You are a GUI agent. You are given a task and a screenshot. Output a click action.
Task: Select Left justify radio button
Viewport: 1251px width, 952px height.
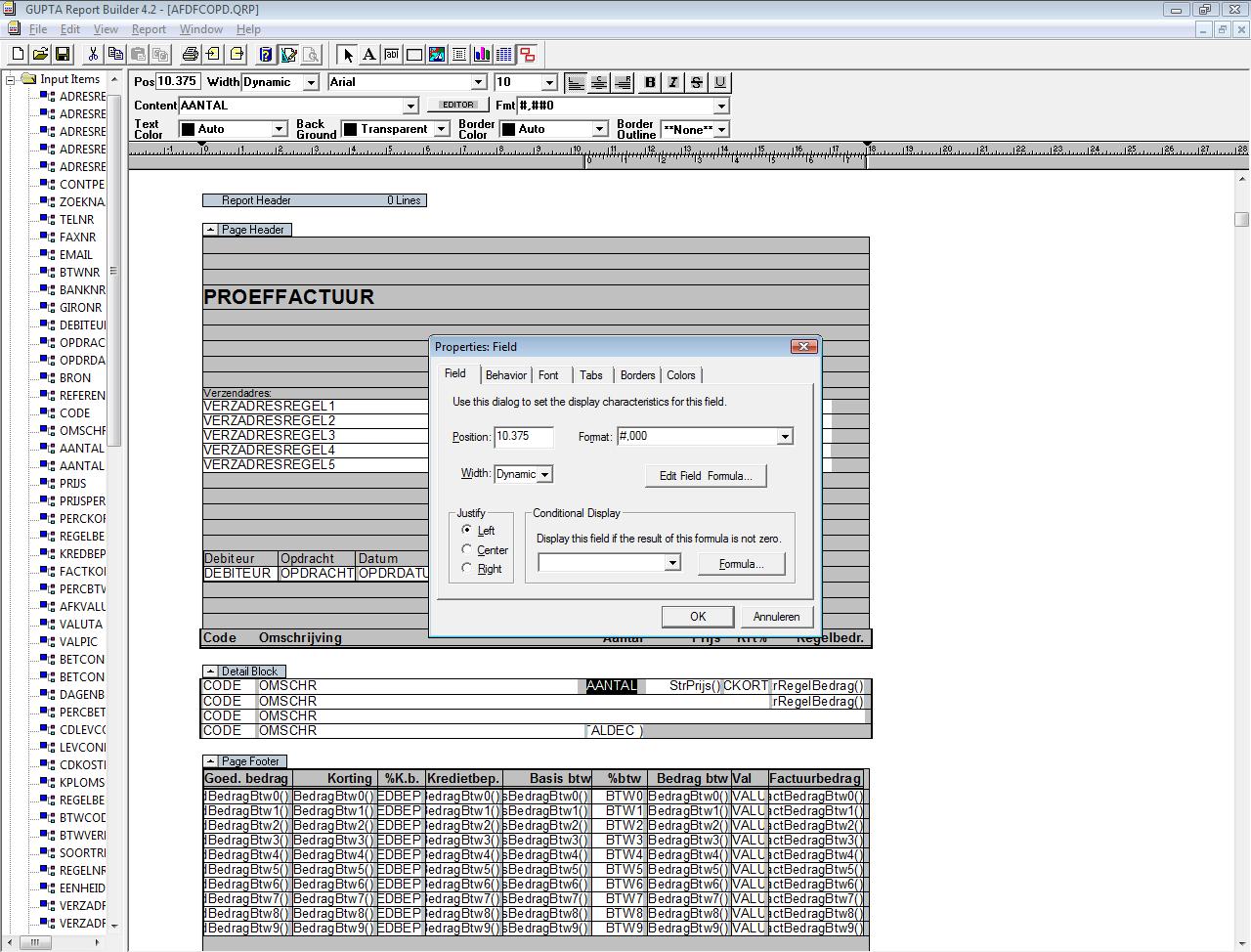click(x=467, y=530)
